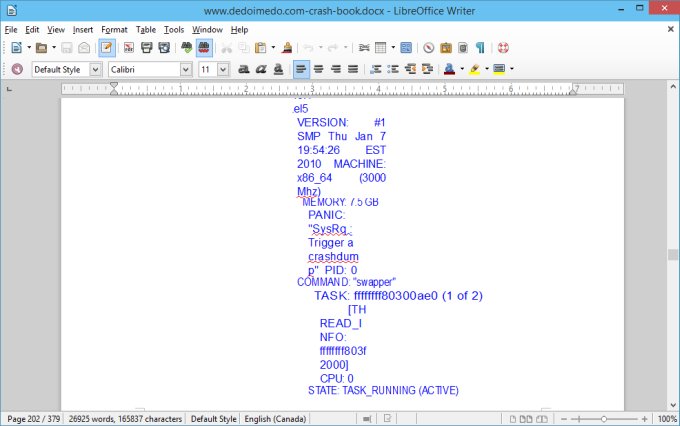Select the Clone Formatting paintbrush
Image resolution: width=680 pixels, height=426 pixels.
(x=287, y=48)
